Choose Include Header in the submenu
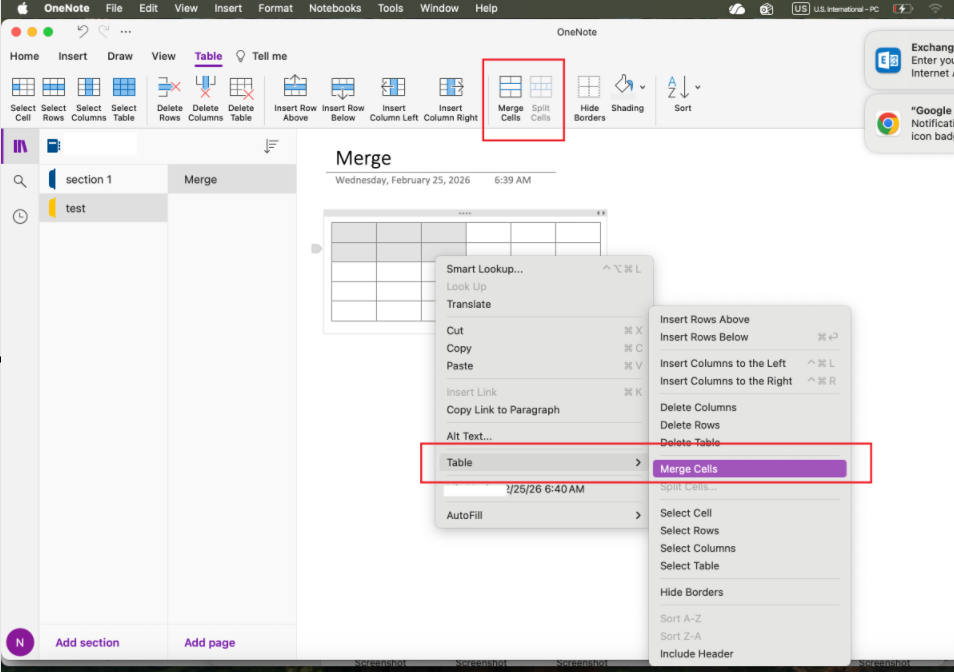 (749, 654)
